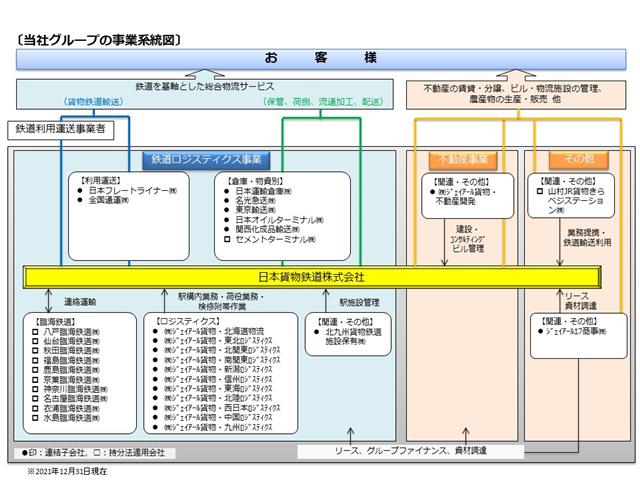This screenshot has height=480, width=640.
Task: Select the 駅施設管理 label
Action: click(x=360, y=302)
